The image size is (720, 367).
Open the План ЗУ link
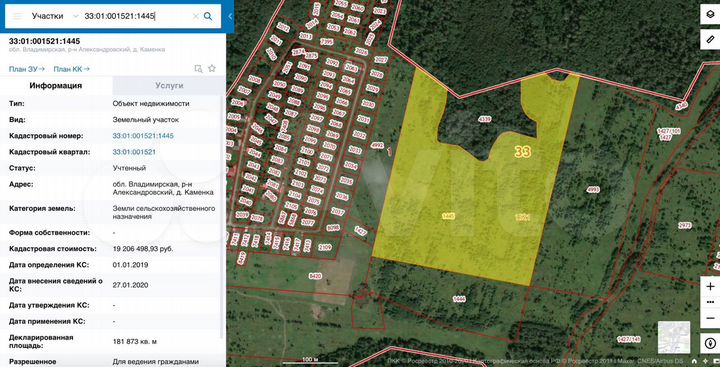(27, 69)
